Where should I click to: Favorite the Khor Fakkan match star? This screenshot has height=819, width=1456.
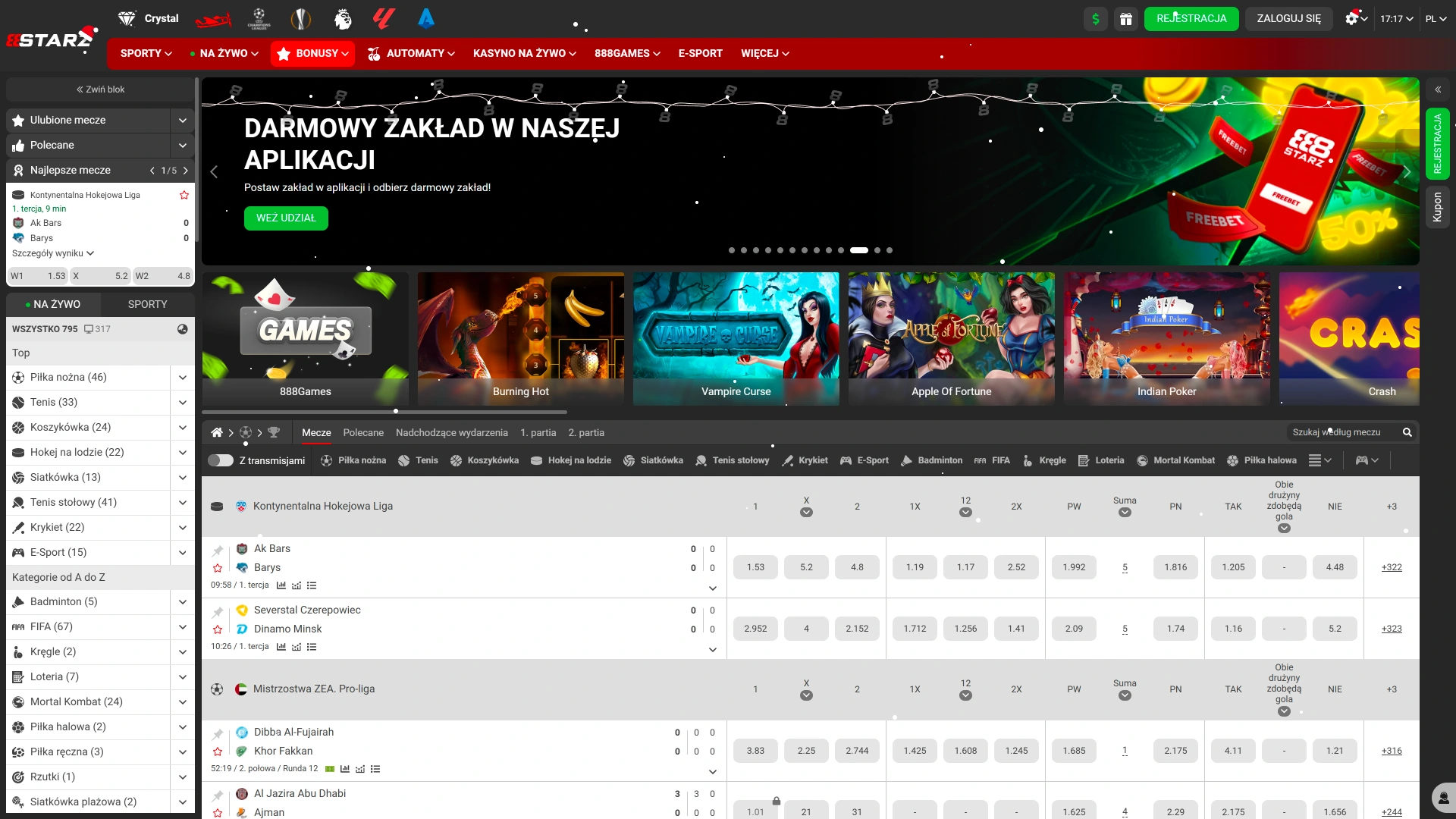click(218, 752)
